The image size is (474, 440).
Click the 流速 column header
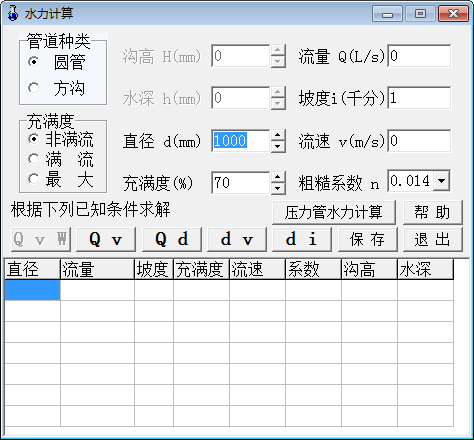pyautogui.click(x=257, y=269)
